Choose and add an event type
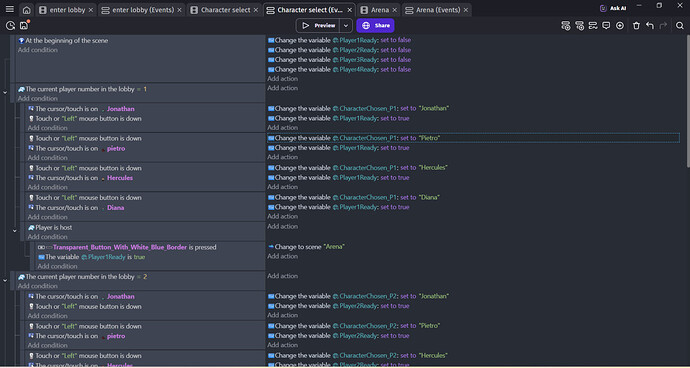690x368 pixels. (620, 26)
